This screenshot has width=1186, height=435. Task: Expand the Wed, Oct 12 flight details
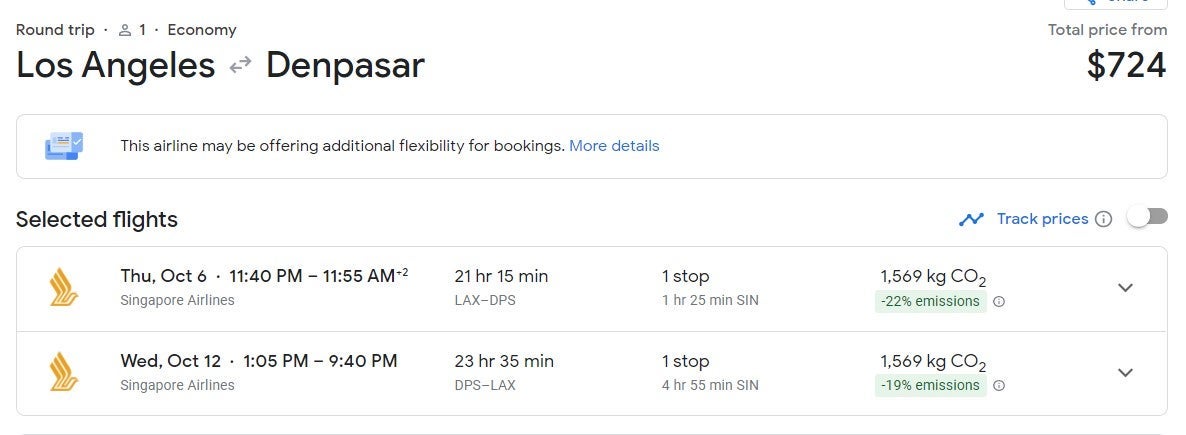pyautogui.click(x=1125, y=372)
